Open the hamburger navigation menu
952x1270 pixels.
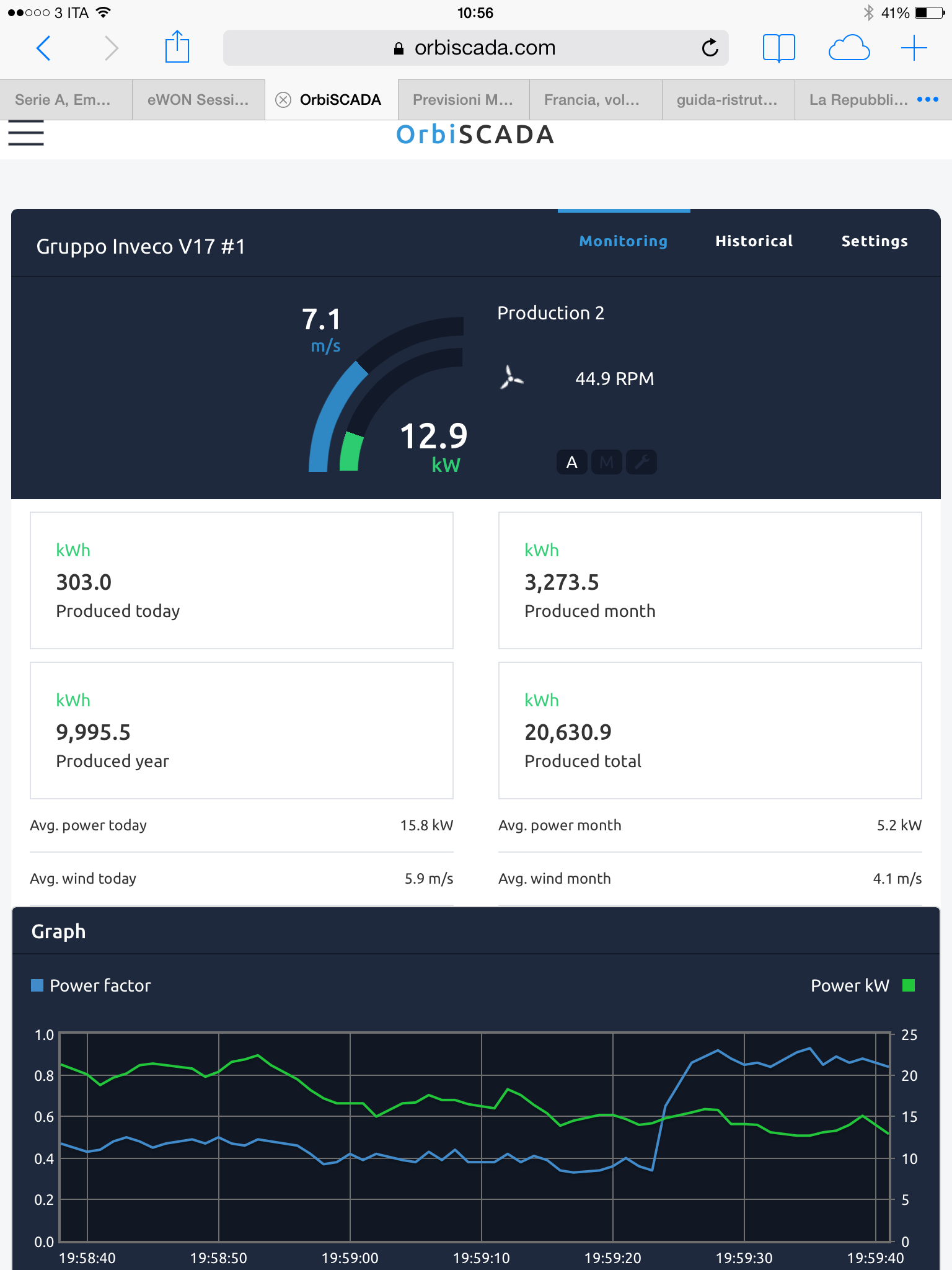coord(26,133)
